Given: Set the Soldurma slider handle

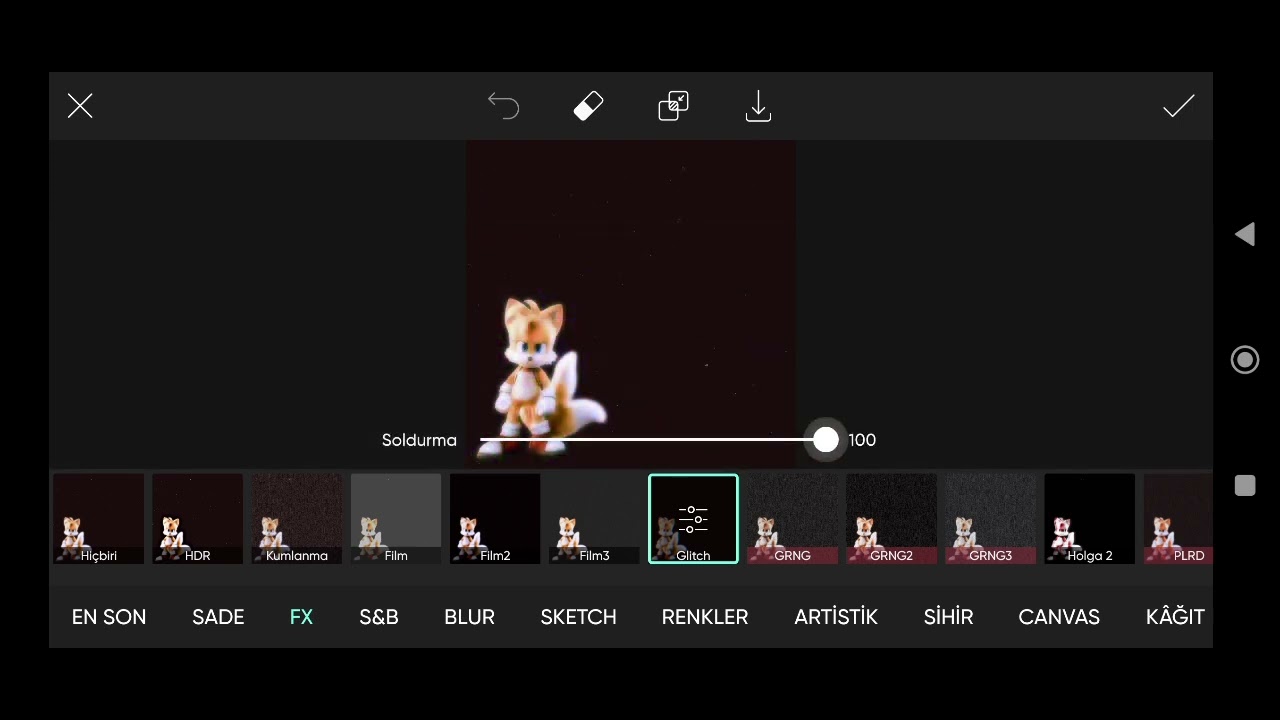Looking at the screenshot, I should pos(826,440).
